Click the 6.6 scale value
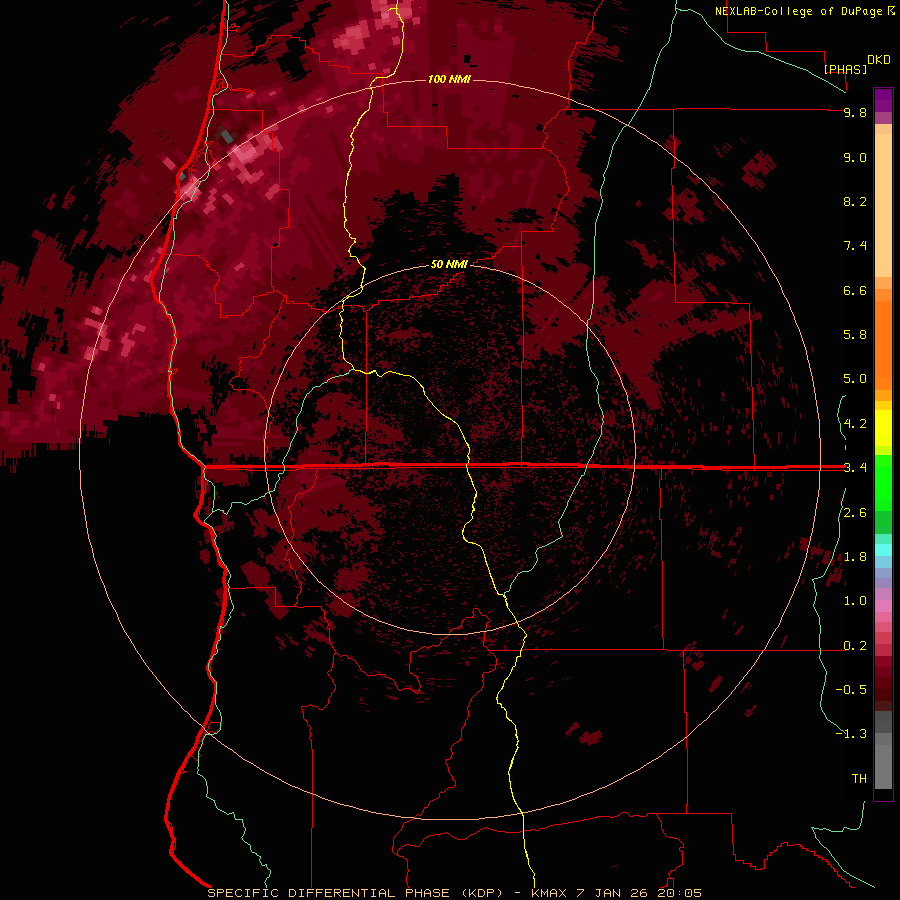Viewport: 900px width, 900px height. coord(855,290)
